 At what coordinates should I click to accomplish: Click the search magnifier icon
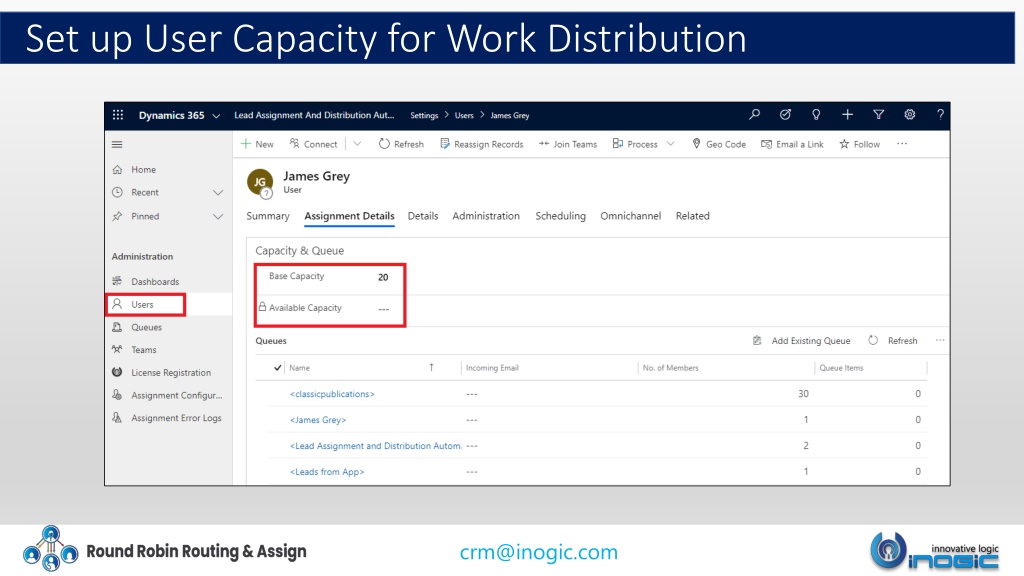pyautogui.click(x=754, y=115)
